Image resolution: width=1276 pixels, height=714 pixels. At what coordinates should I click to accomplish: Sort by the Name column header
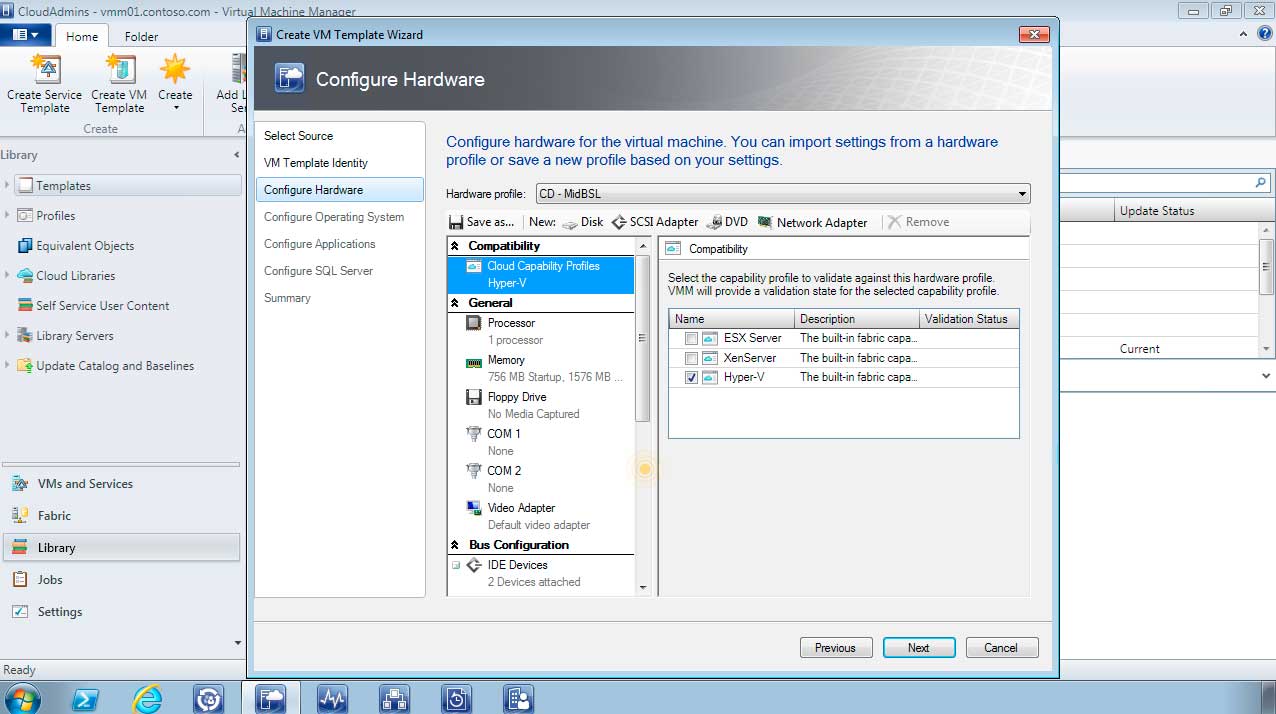pos(732,319)
